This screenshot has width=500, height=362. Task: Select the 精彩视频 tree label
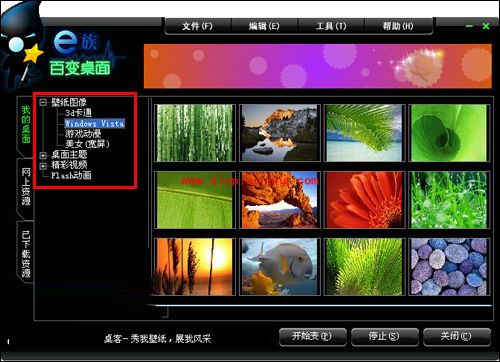click(x=69, y=165)
